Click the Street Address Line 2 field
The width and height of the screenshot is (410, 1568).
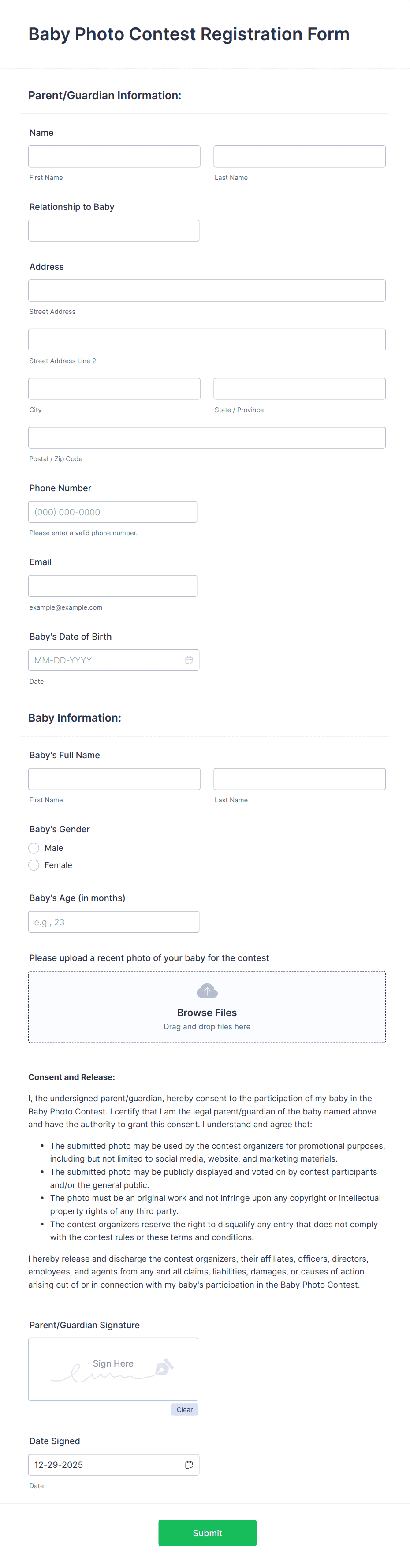pyautogui.click(x=207, y=339)
